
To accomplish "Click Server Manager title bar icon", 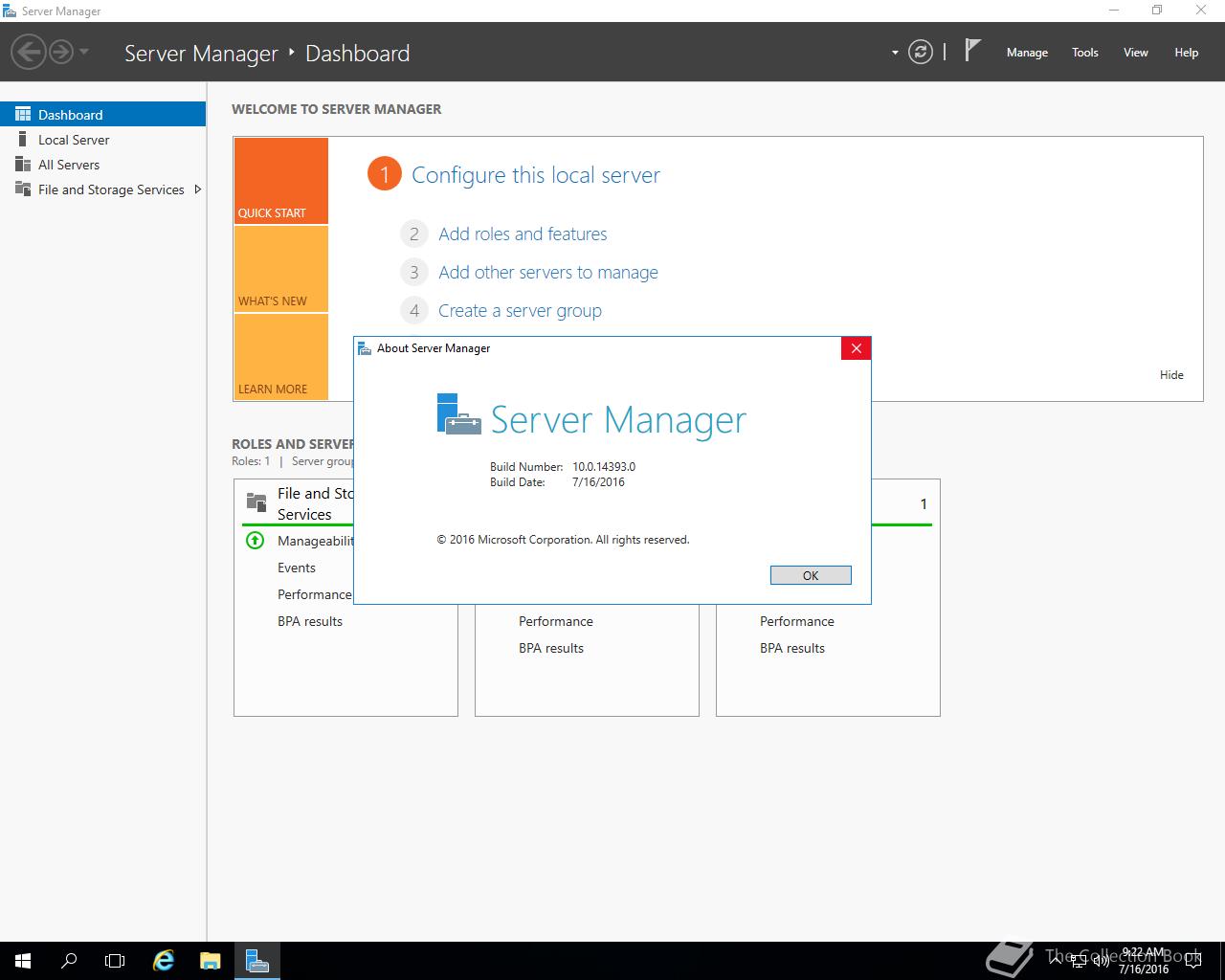I will point(10,11).
